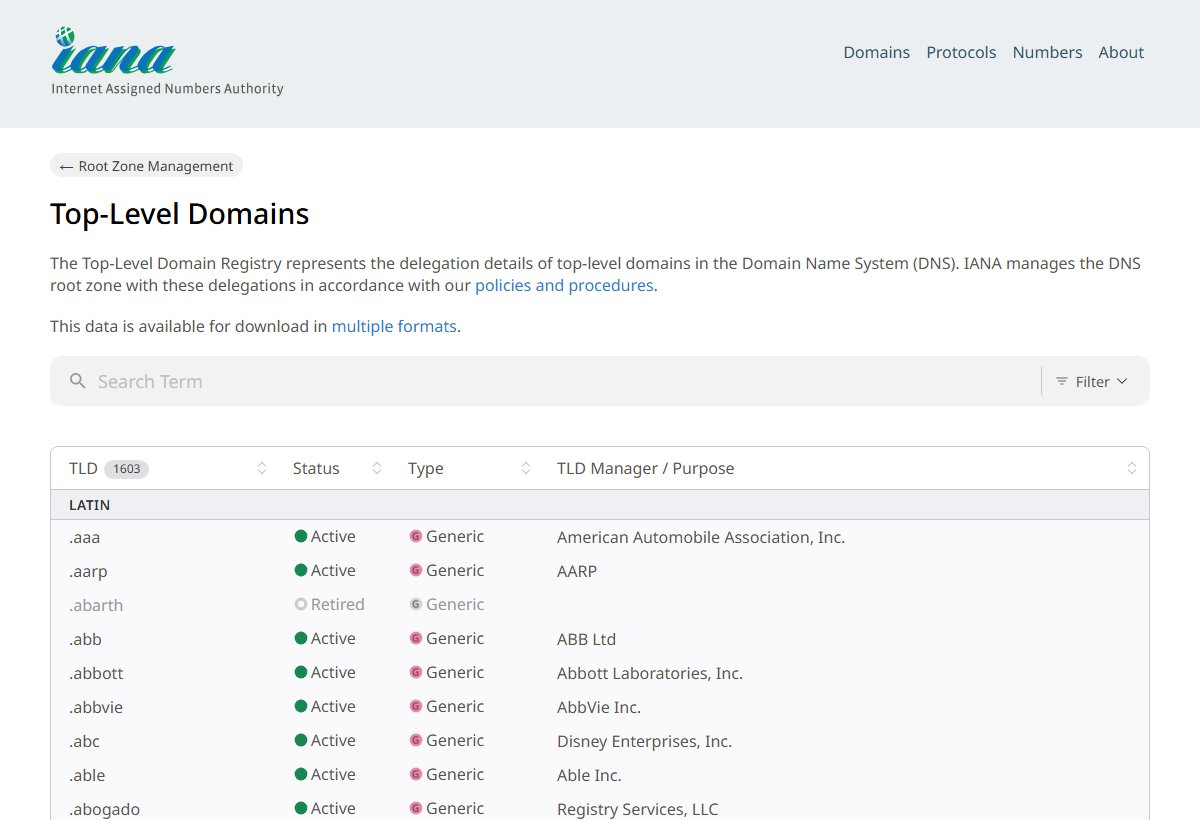Click green Active status dot for .aaa
This screenshot has width=1200, height=820.
tap(300, 537)
